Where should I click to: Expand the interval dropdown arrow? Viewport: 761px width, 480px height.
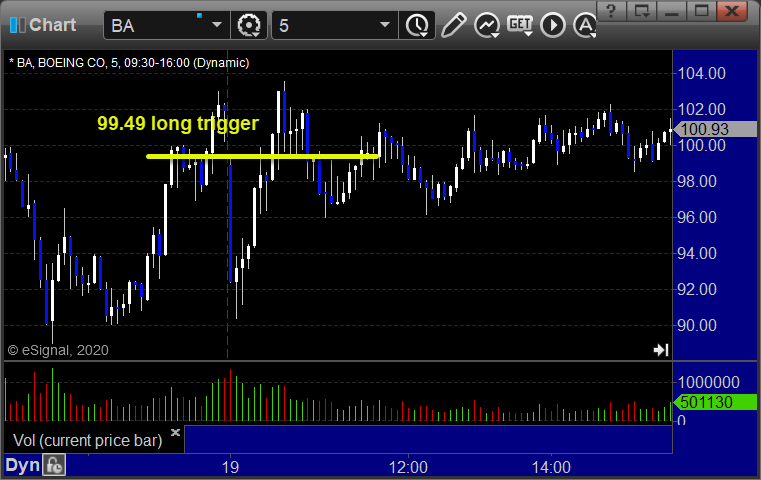[385, 25]
